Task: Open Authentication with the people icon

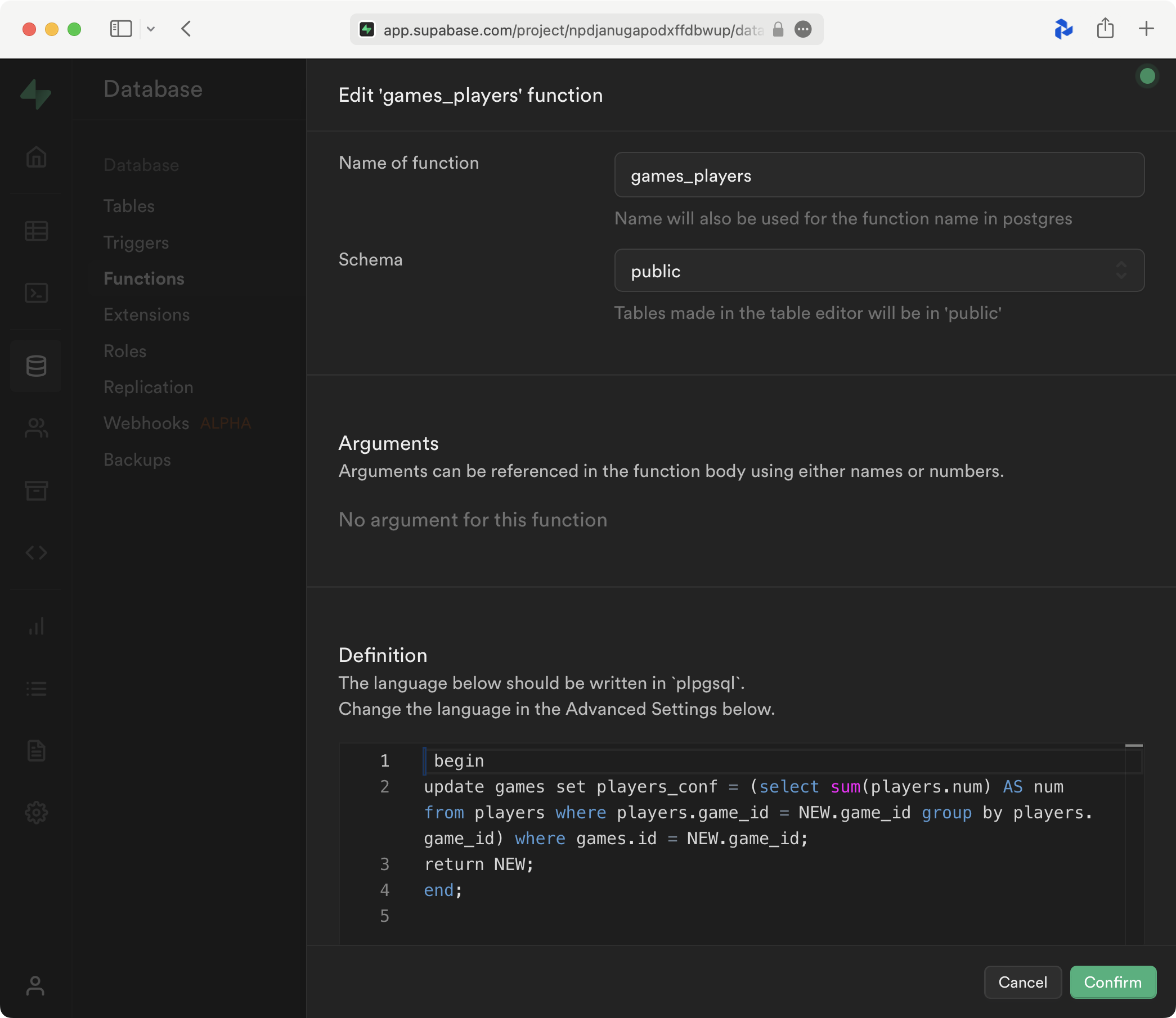Action: [x=36, y=428]
